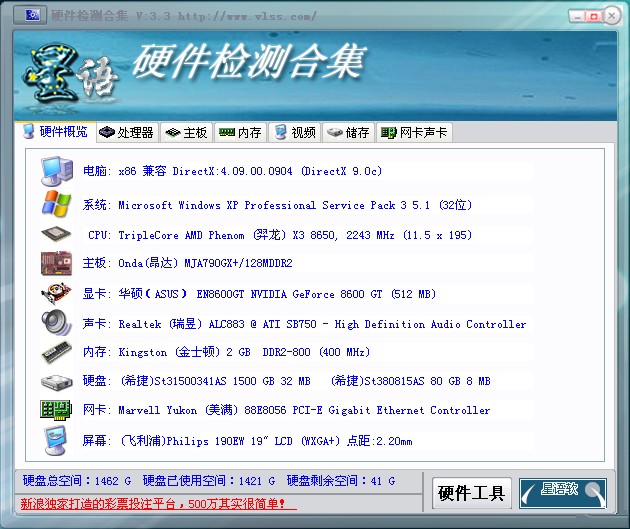The width and height of the screenshot is (630, 529).
Task: Click the green network card icon
Action: click(56, 410)
